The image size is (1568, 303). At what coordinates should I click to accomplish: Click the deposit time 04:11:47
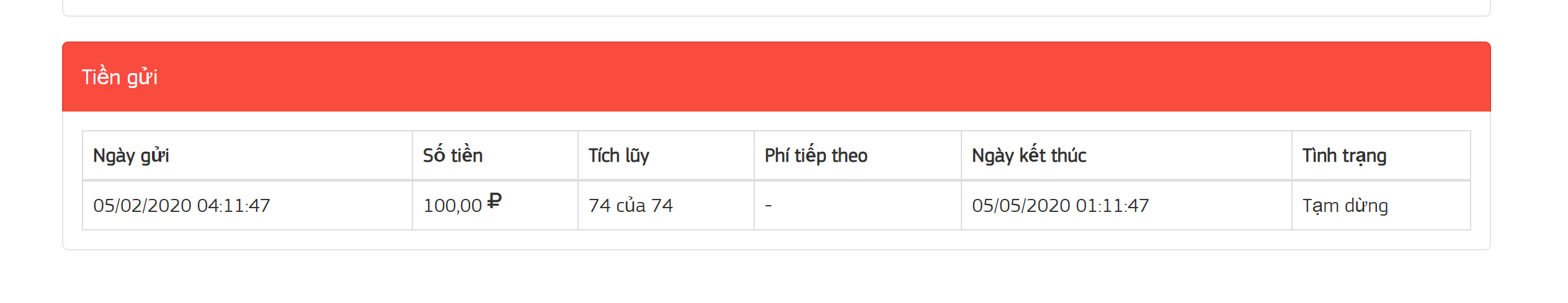pos(234,206)
